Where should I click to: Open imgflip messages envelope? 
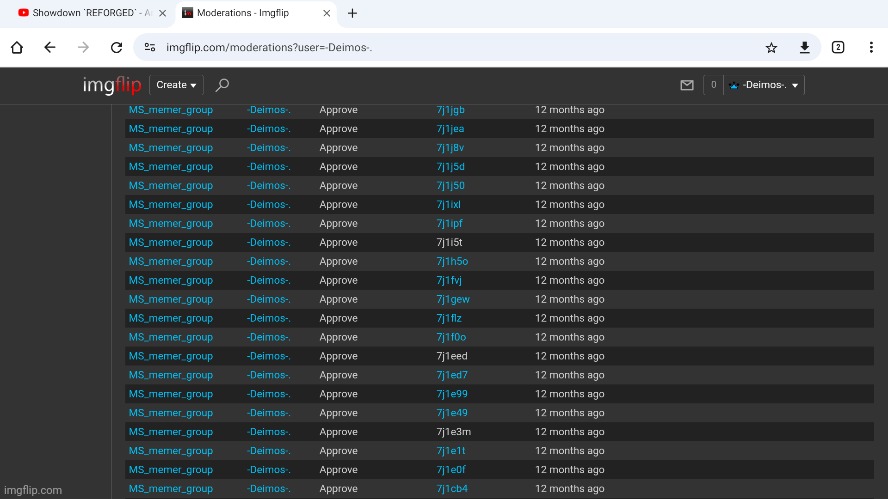687,85
